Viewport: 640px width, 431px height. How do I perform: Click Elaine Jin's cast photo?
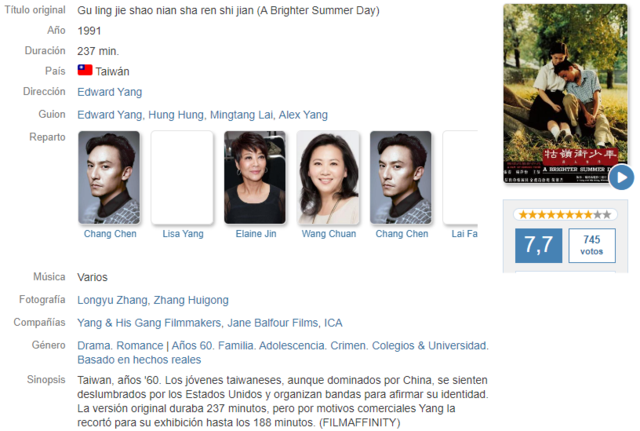255,178
